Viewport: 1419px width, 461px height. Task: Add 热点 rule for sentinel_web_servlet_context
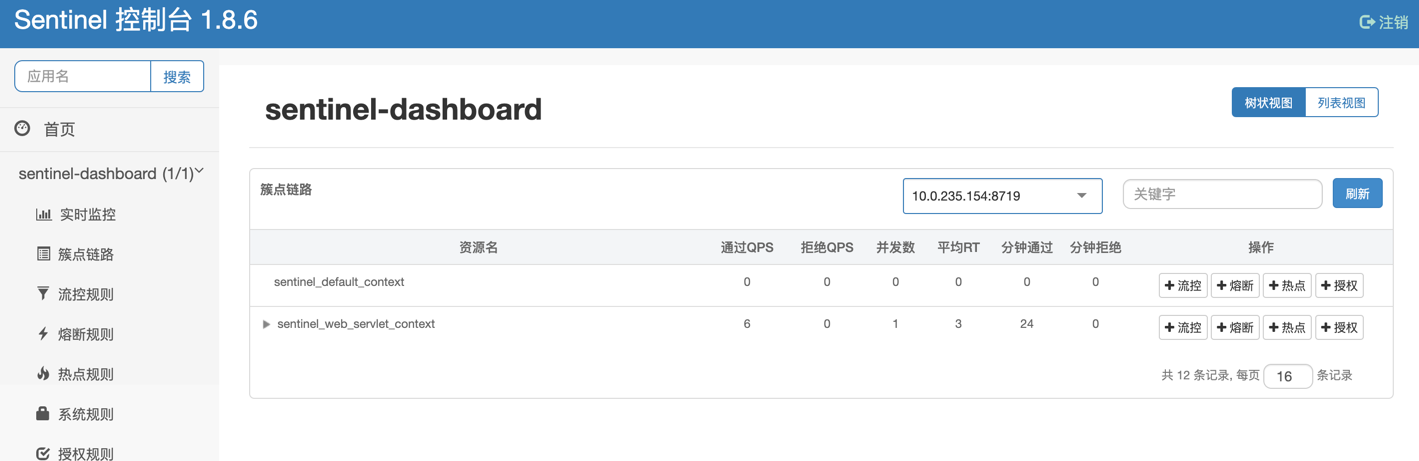(x=1287, y=328)
